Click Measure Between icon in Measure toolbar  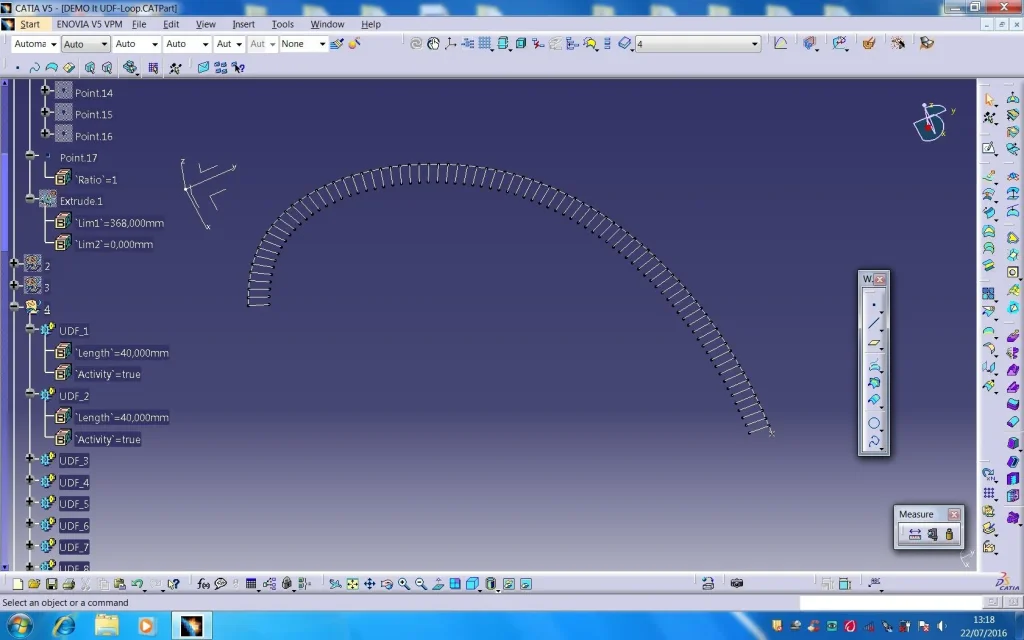coord(915,535)
